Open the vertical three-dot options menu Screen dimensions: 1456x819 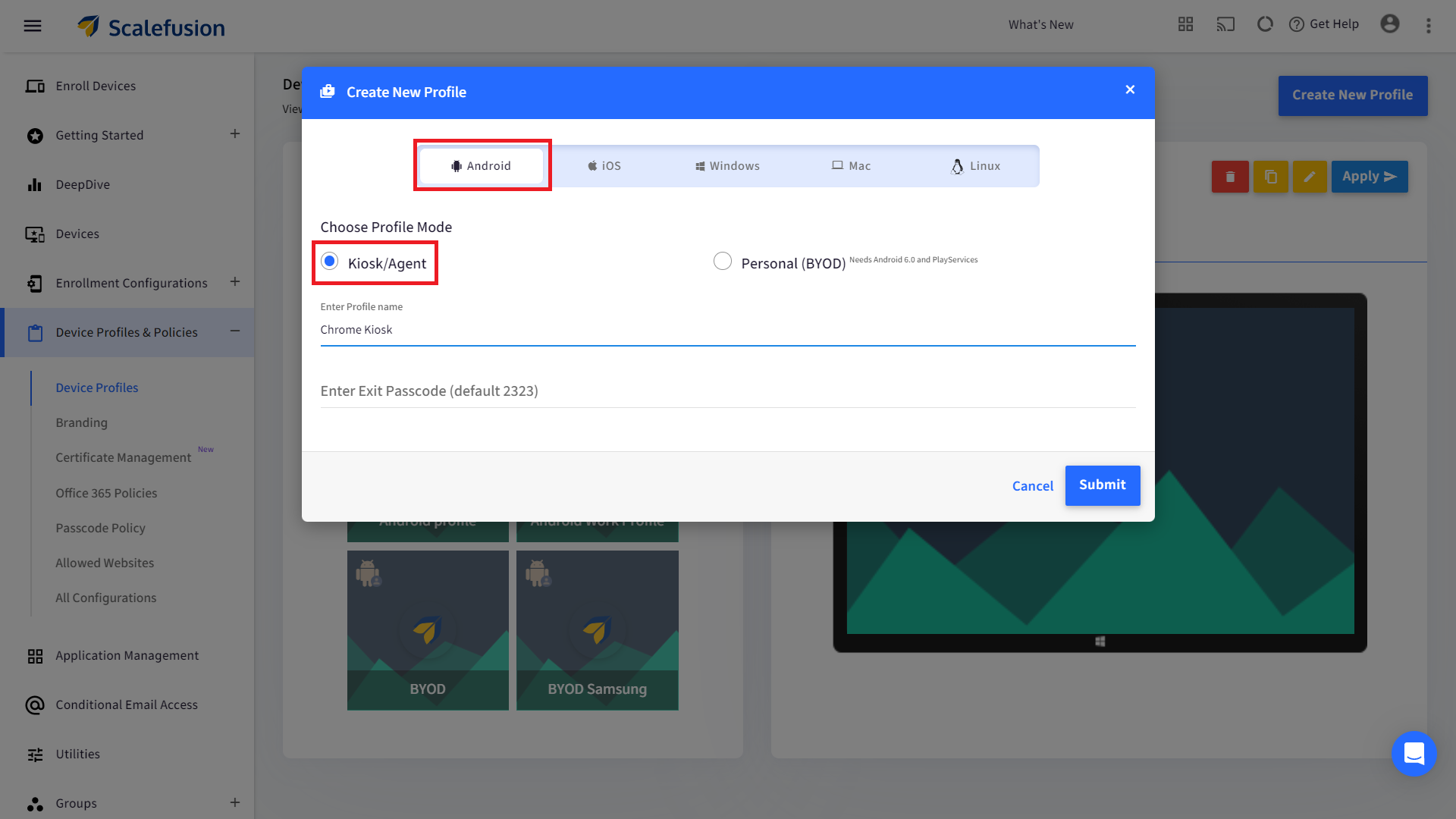1429,26
